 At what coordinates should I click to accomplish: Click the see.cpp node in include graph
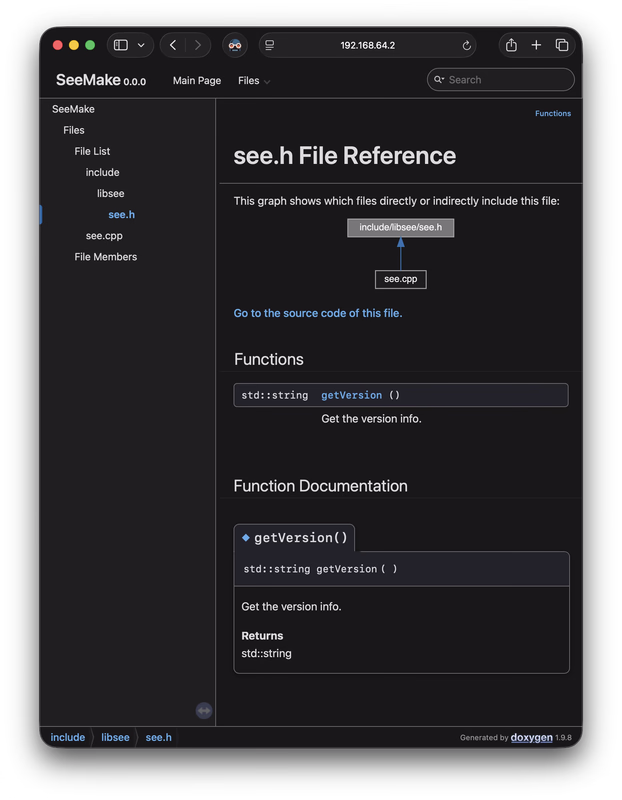pyautogui.click(x=400, y=279)
